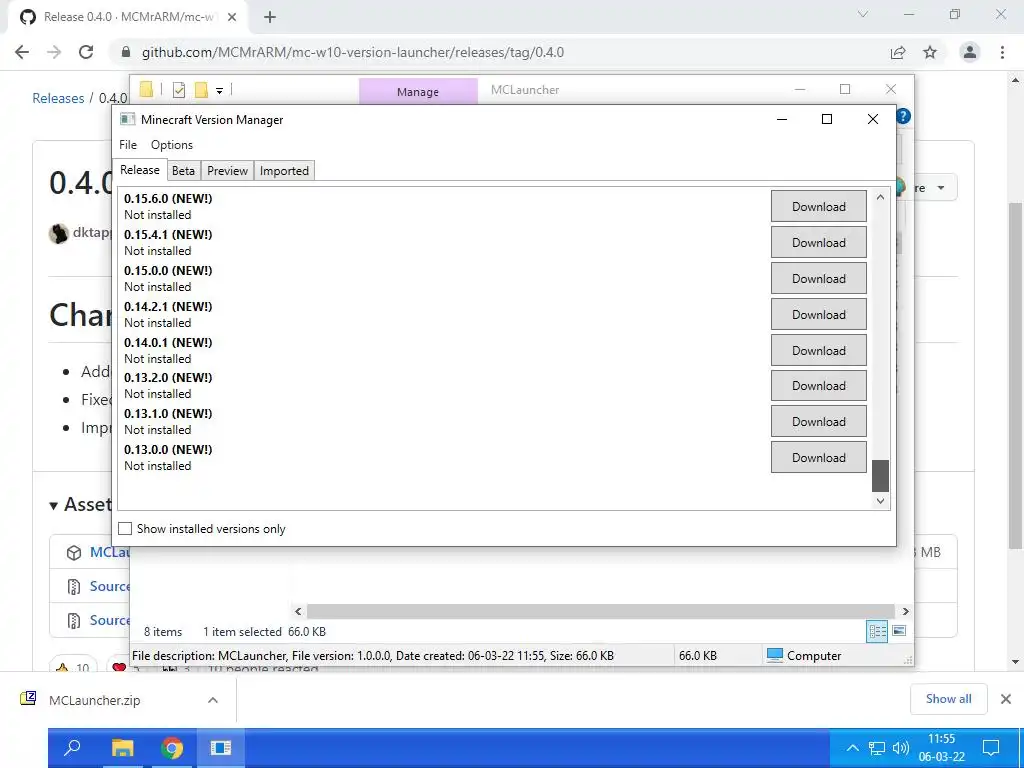Click the address bar URL
Viewport: 1024px width, 768px height.
353,52
